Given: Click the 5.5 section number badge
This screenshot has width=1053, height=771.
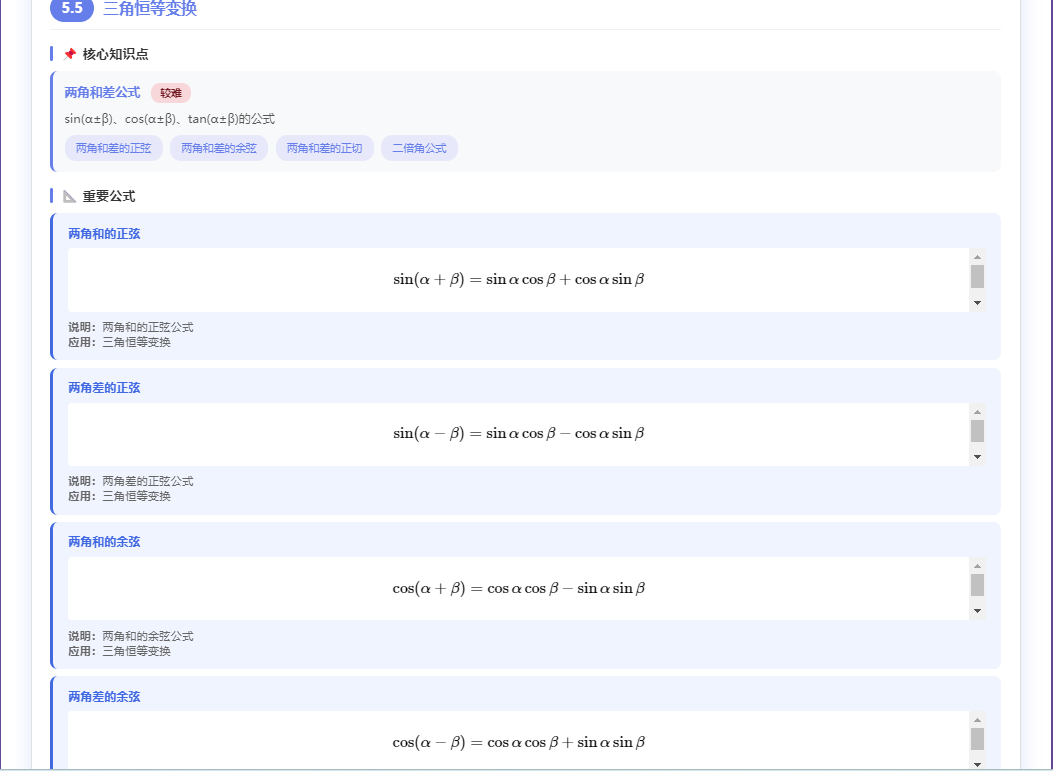Looking at the screenshot, I should 72,9.
